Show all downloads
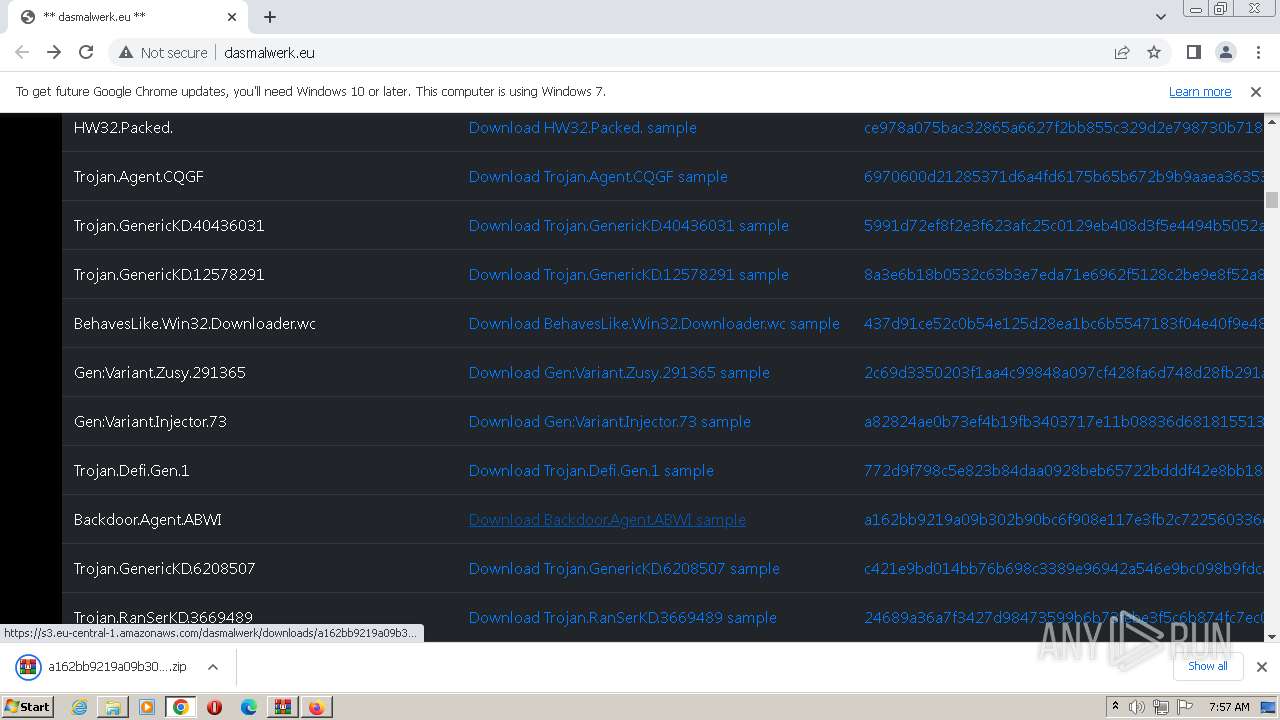The width and height of the screenshot is (1280, 720). click(x=1207, y=666)
